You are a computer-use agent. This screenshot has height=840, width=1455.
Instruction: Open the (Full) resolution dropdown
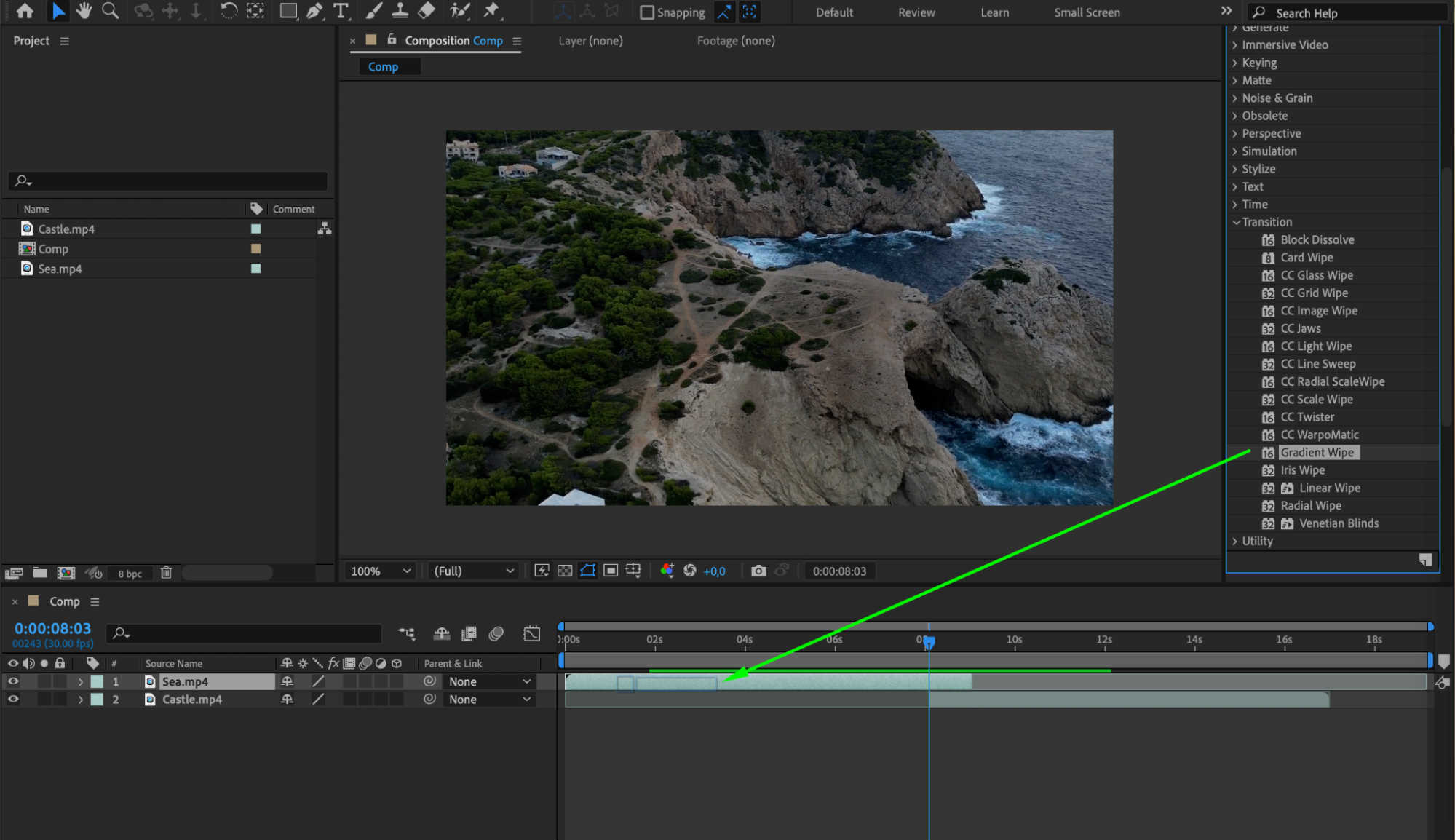point(474,571)
